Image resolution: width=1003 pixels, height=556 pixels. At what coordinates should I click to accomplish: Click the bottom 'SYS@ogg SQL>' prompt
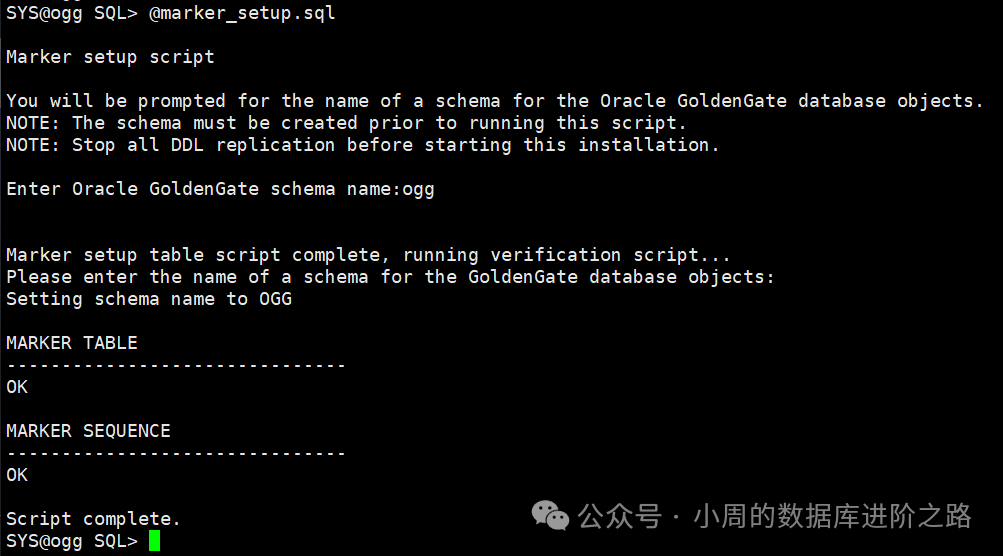point(72,541)
